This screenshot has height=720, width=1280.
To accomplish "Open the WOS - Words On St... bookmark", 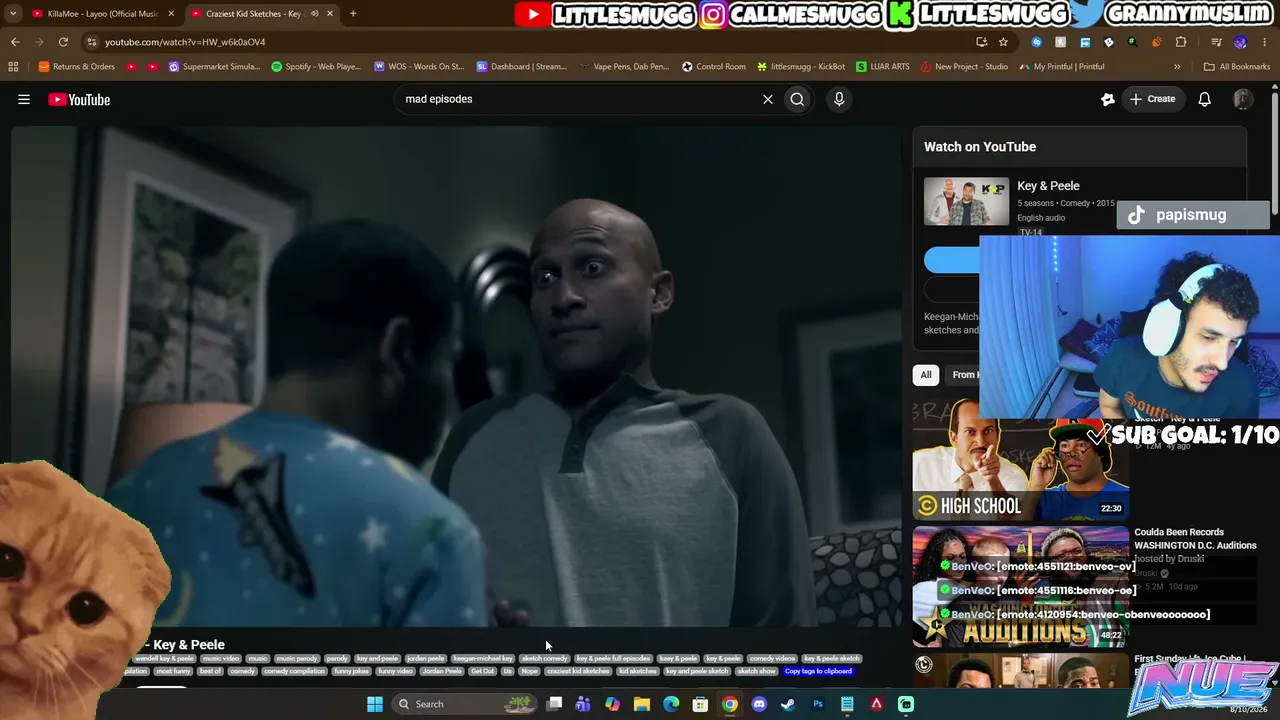I will coord(419,67).
